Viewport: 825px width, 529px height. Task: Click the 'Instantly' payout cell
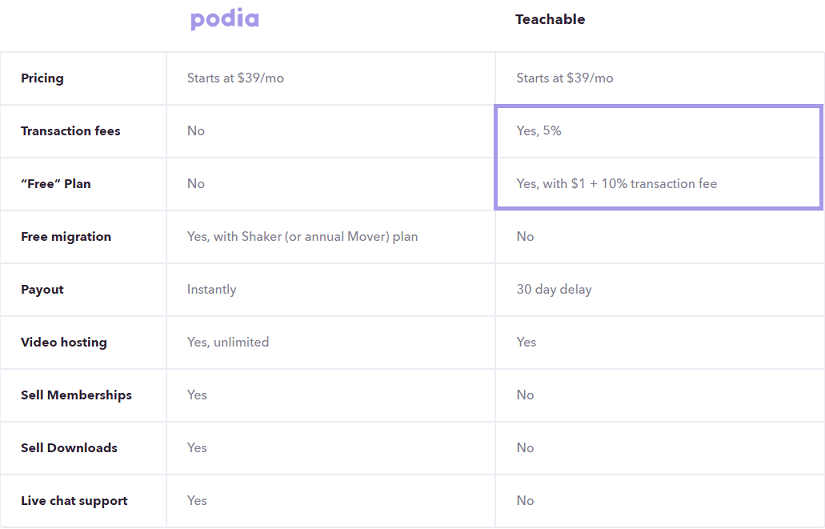click(x=212, y=290)
